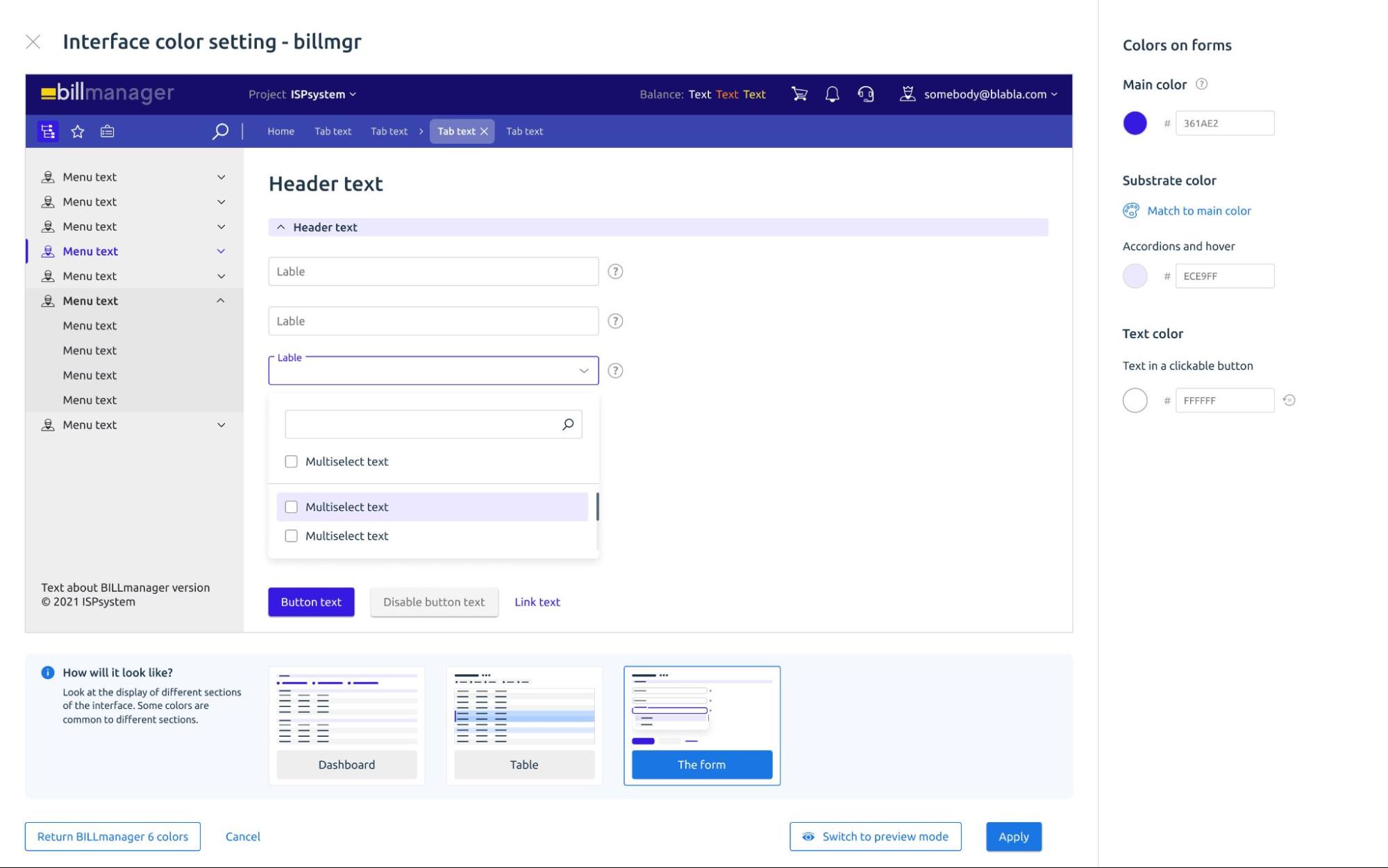
Task: Click the search magnifier in navigation bar
Action: click(x=220, y=131)
